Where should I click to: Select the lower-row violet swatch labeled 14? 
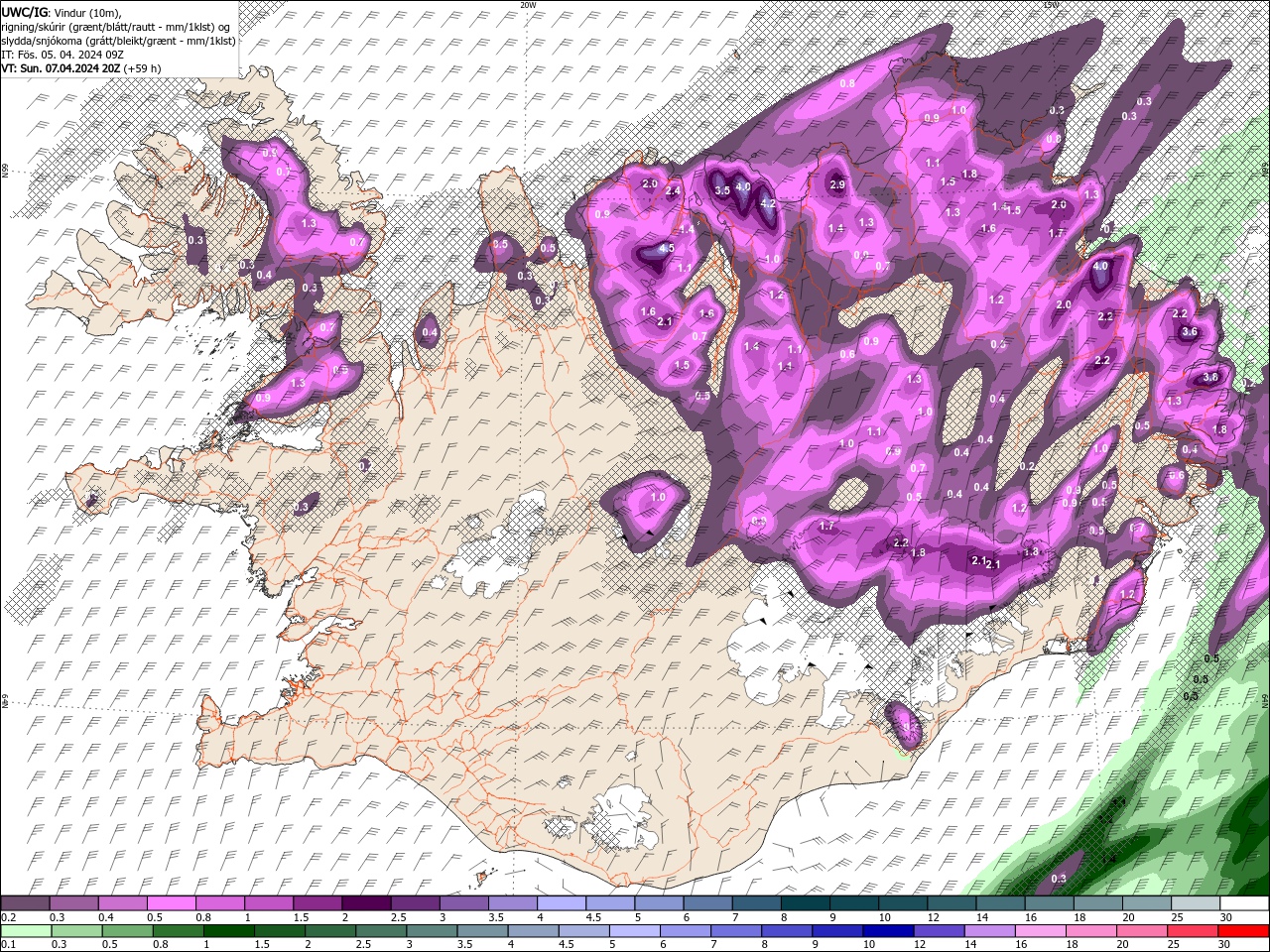[990, 931]
